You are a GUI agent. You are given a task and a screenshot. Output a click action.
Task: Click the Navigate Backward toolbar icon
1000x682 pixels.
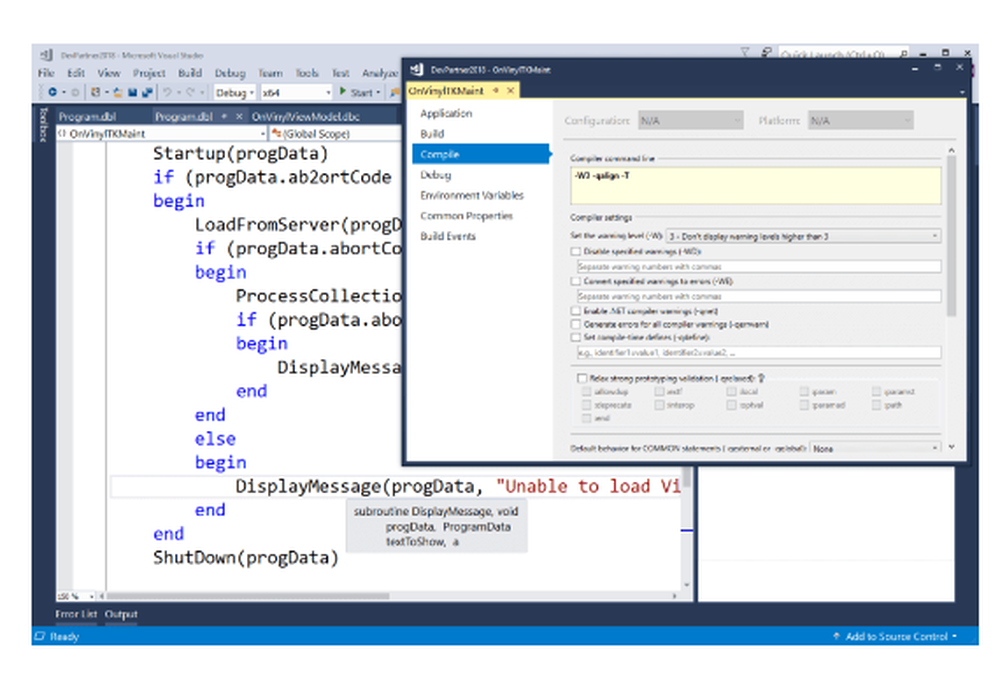coord(52,93)
